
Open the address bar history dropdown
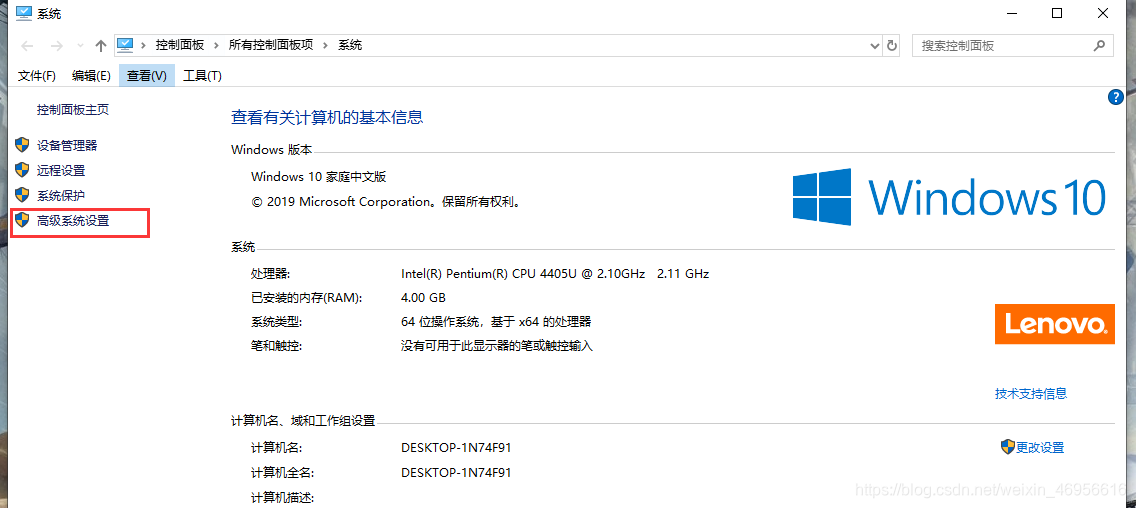[x=874, y=45]
